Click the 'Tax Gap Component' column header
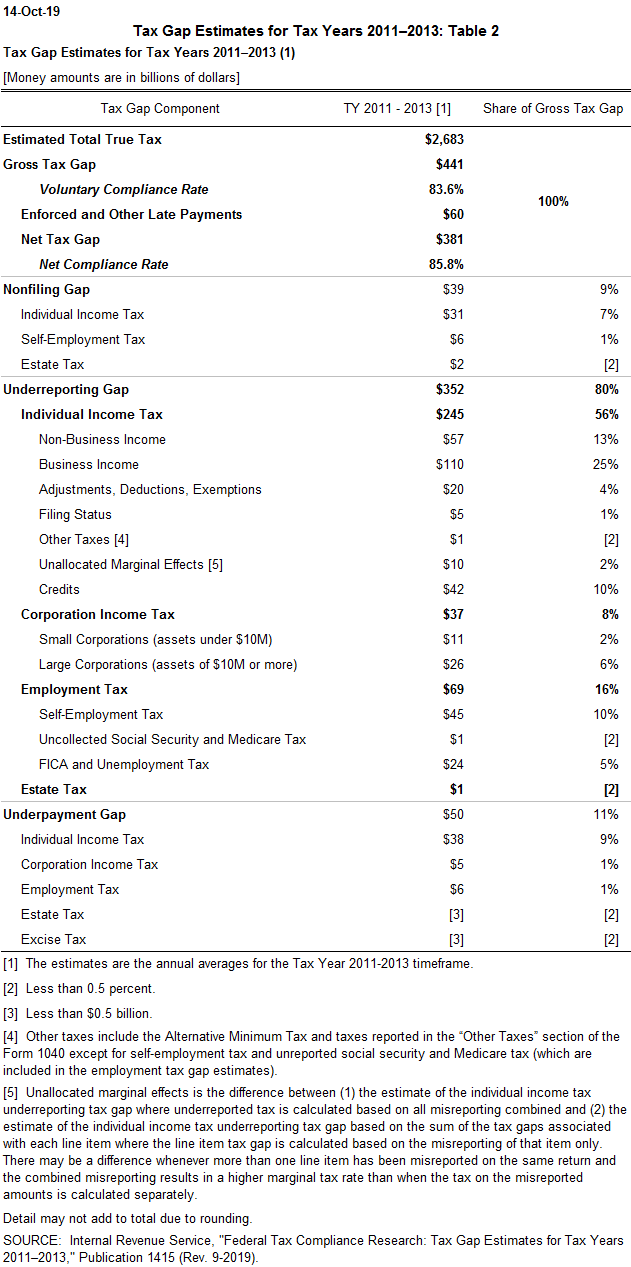The width and height of the screenshot is (631, 1267). tap(160, 108)
